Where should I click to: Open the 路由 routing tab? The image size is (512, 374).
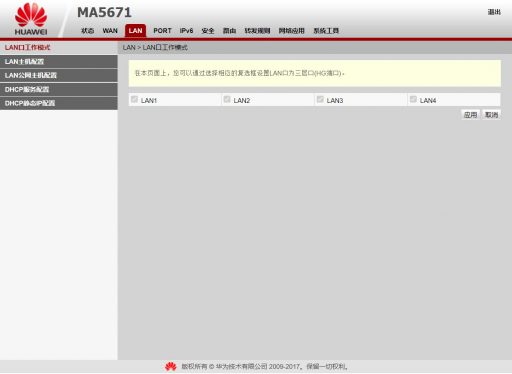pyautogui.click(x=229, y=31)
